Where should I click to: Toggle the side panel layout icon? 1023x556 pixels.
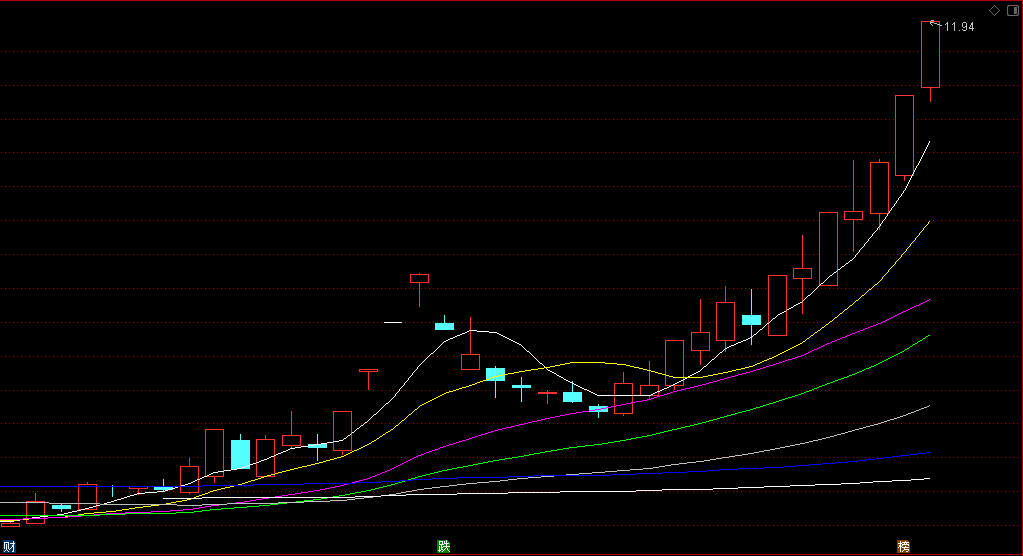(1013, 10)
